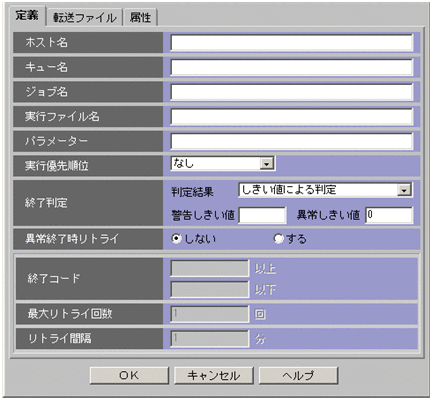Open the 転送ファイル tab
Image resolution: width=433 pixels, height=401 pixels.
pos(84,18)
